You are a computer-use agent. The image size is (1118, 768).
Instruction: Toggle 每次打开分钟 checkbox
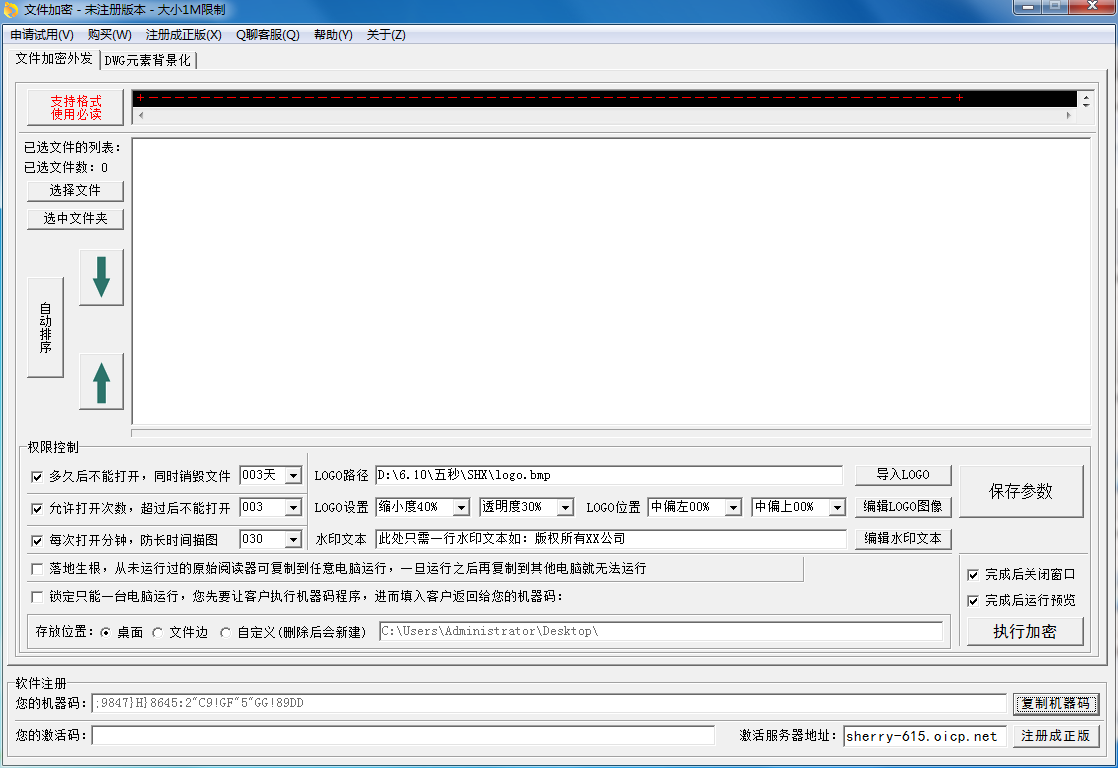tap(37, 541)
